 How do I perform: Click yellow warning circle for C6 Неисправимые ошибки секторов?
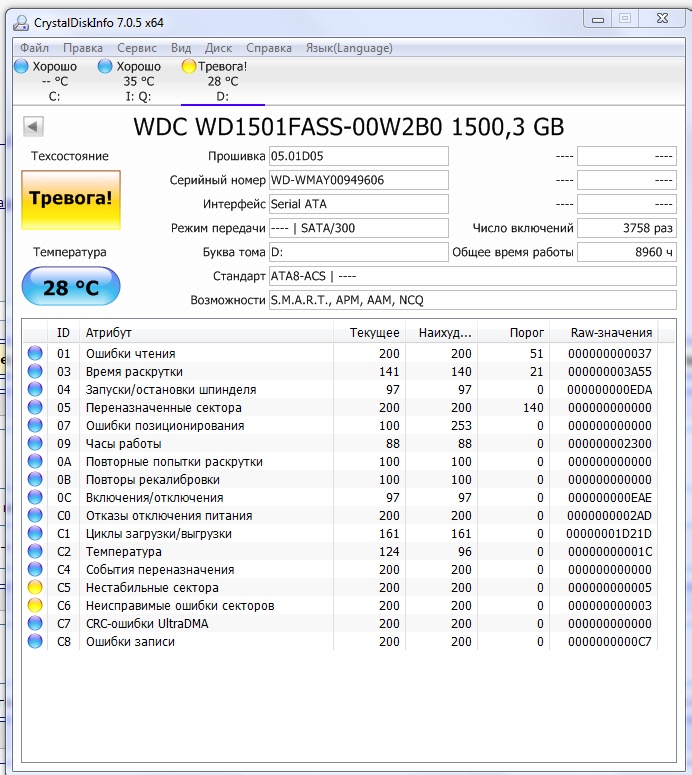tap(35, 605)
